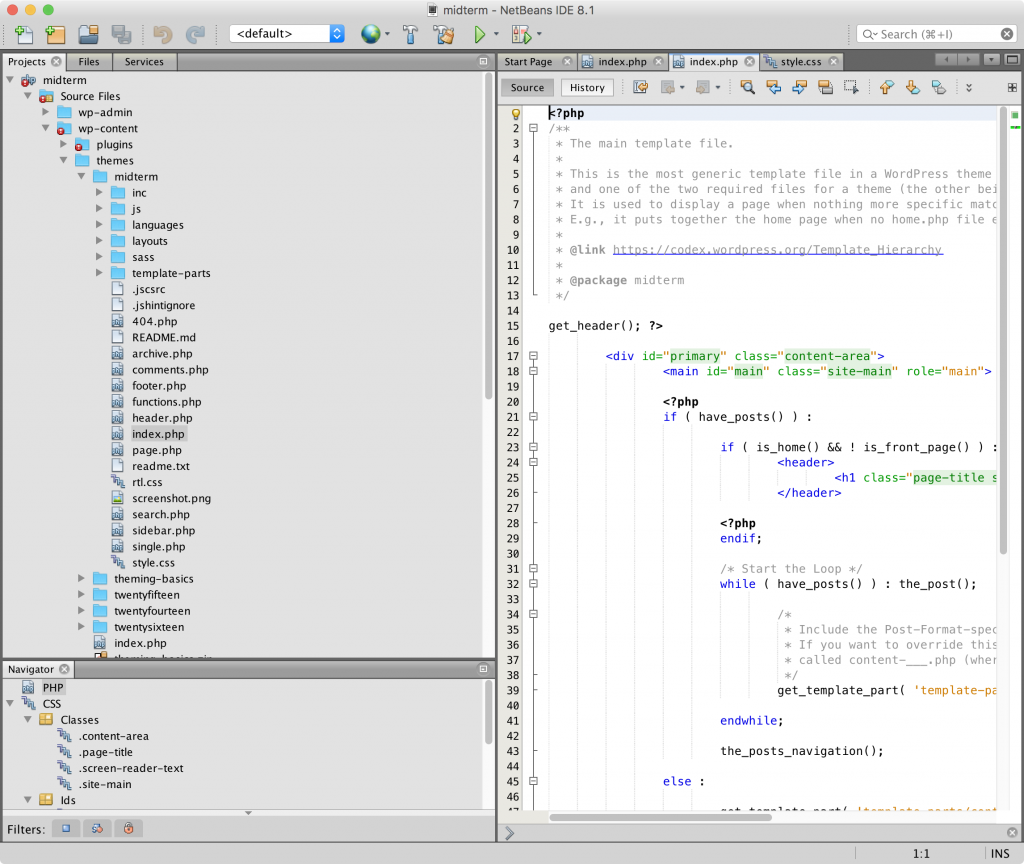Viewport: 1024px width, 864px height.
Task: Select header.php in the project tree
Action: pyautogui.click(x=162, y=418)
